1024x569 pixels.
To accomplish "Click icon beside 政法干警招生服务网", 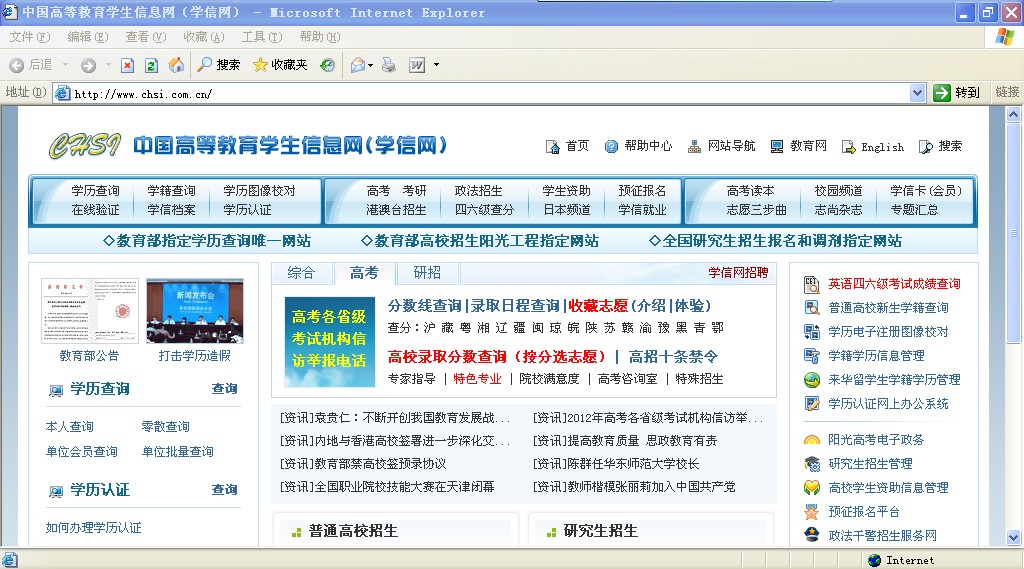I will [812, 536].
